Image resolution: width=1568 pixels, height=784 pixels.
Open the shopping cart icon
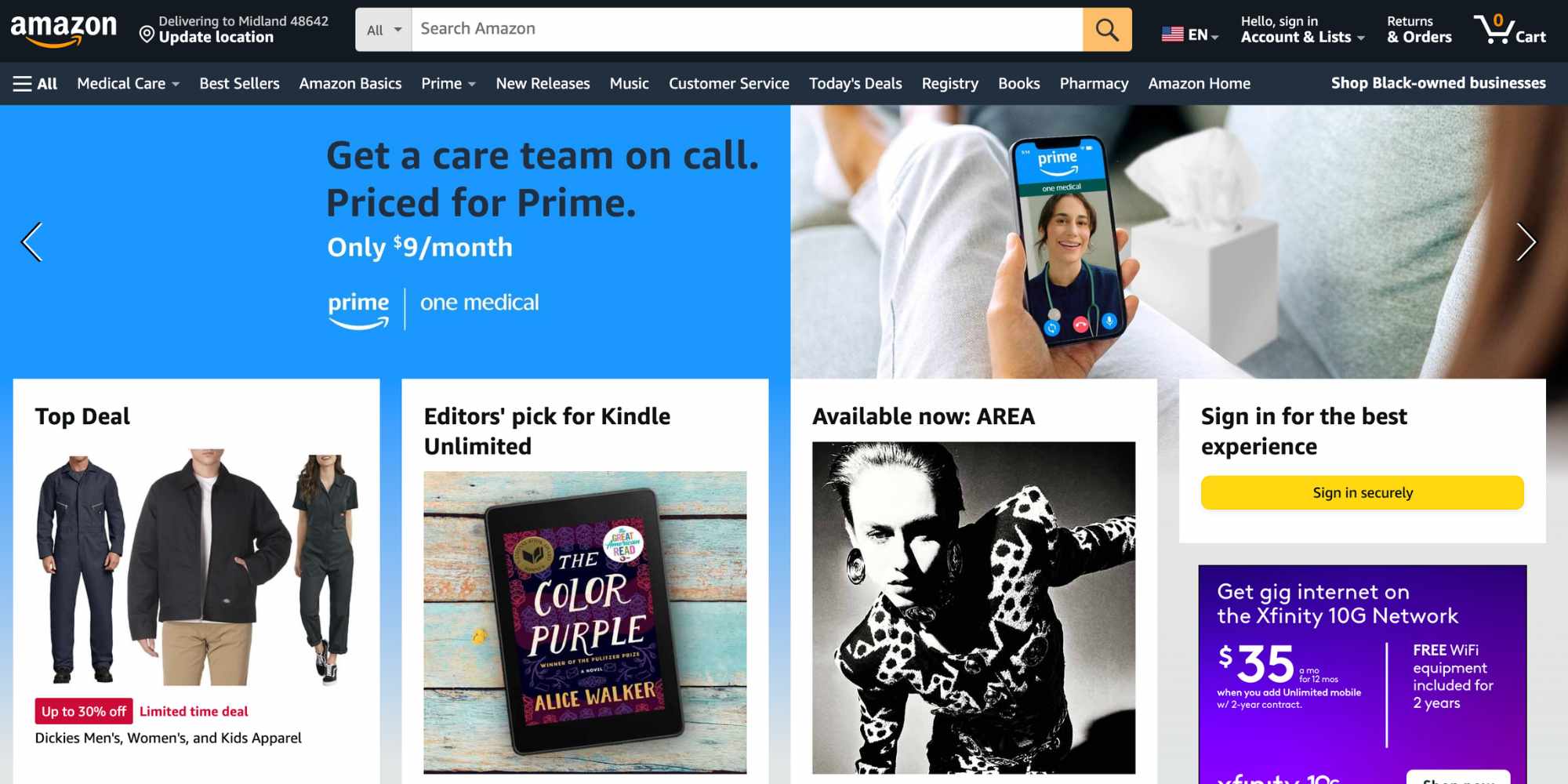coord(1509,29)
